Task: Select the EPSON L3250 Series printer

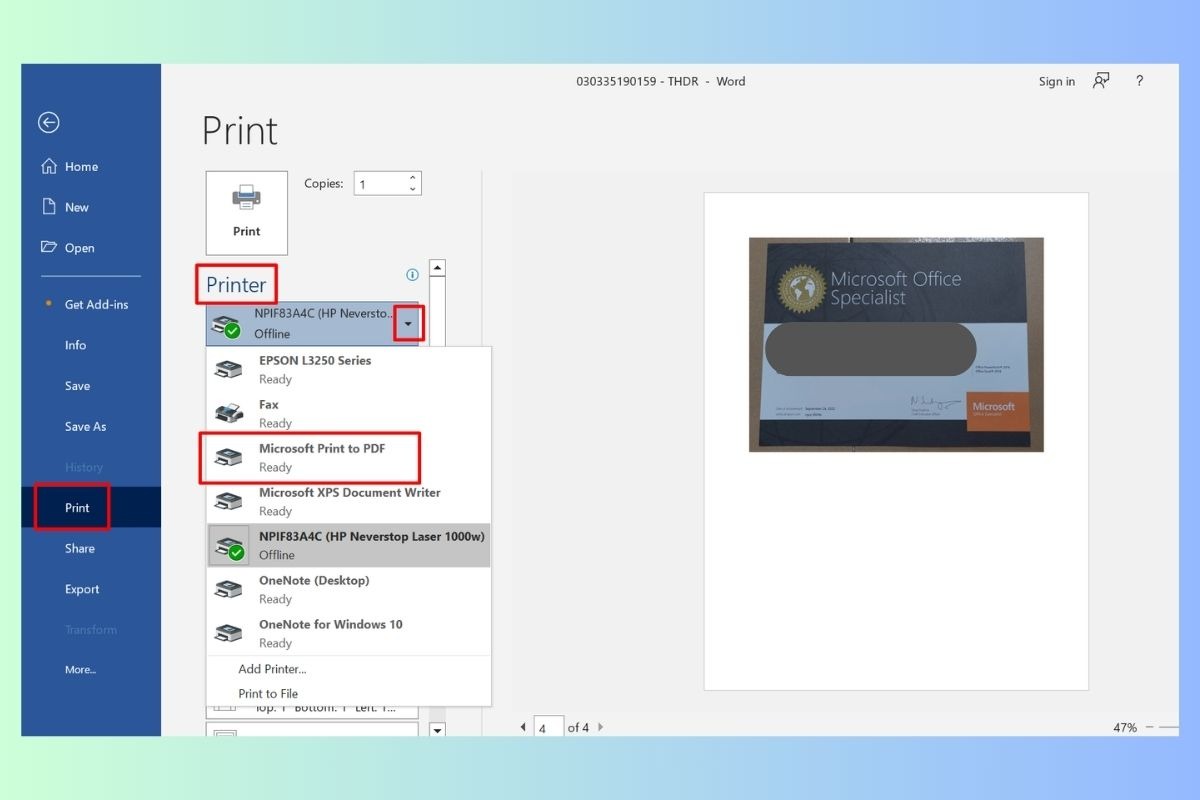Action: click(x=349, y=369)
